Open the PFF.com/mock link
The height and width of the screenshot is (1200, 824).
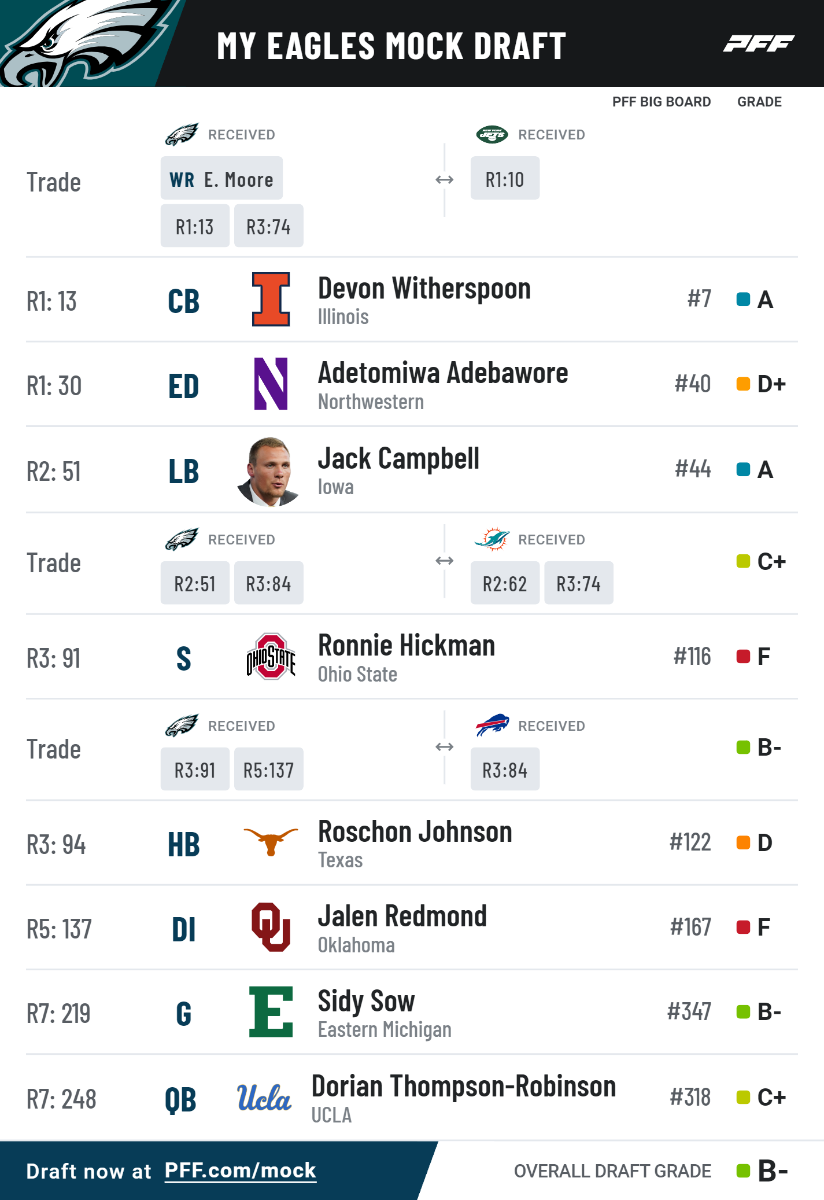point(240,1171)
